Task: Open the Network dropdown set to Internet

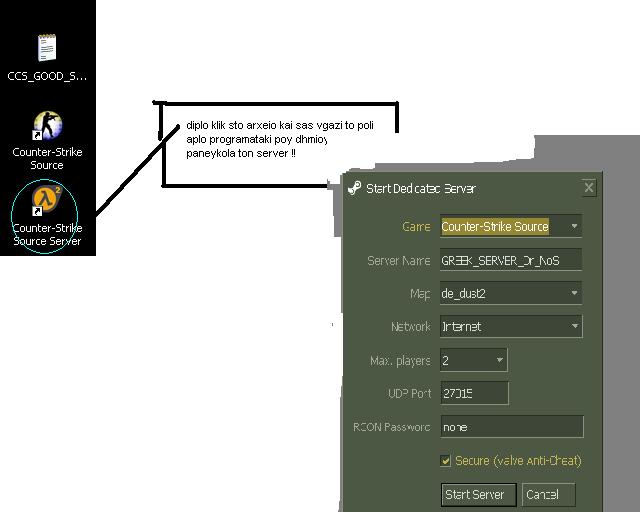Action: (511, 326)
